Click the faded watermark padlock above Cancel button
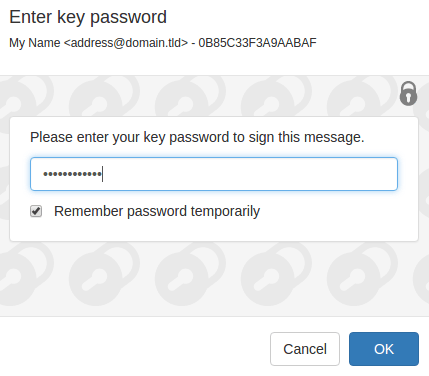This screenshot has width=429, height=376. pyautogui.click(x=277, y=273)
